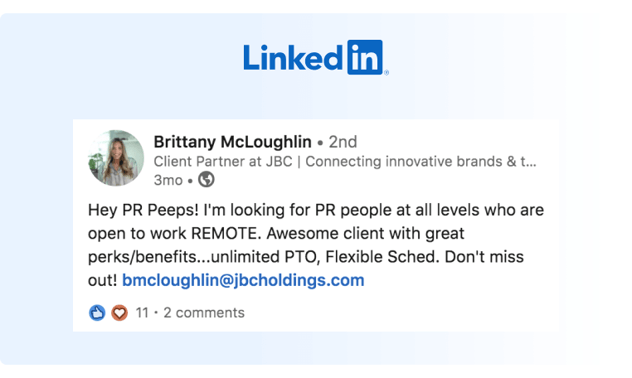This screenshot has width=632, height=378.
Task: Click the 3mo post timestamp
Action: click(x=168, y=180)
